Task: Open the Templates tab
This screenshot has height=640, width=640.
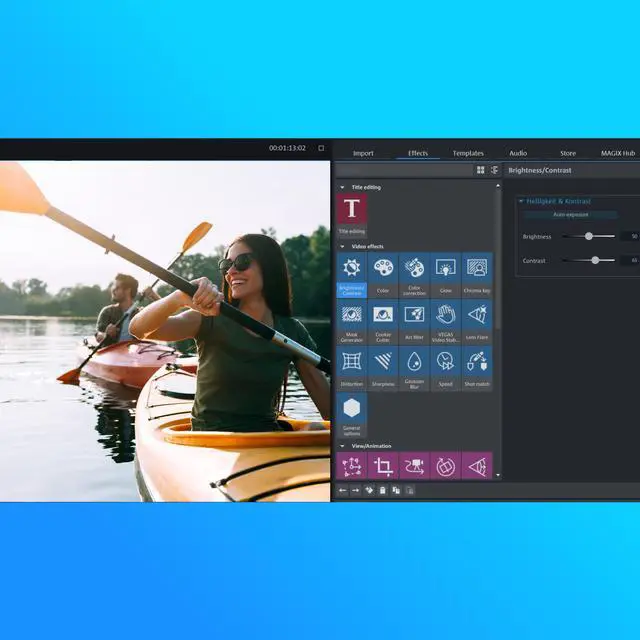Action: (468, 153)
